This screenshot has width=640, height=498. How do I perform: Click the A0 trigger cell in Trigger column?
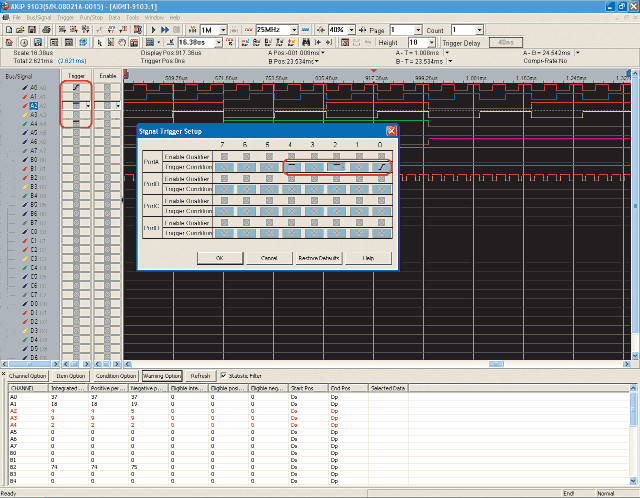76,88
